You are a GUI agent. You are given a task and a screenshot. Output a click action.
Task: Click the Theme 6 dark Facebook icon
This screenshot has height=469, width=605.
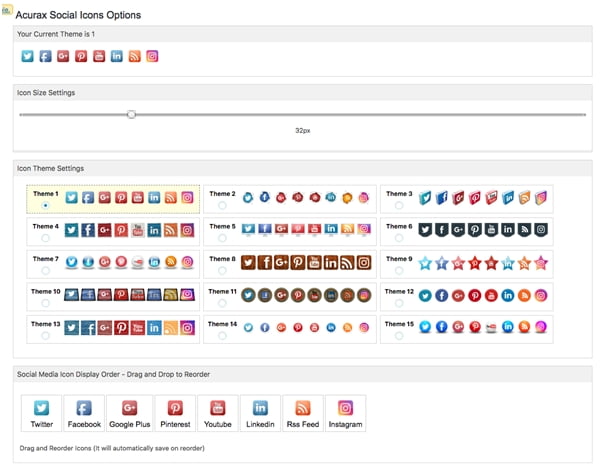(x=441, y=230)
